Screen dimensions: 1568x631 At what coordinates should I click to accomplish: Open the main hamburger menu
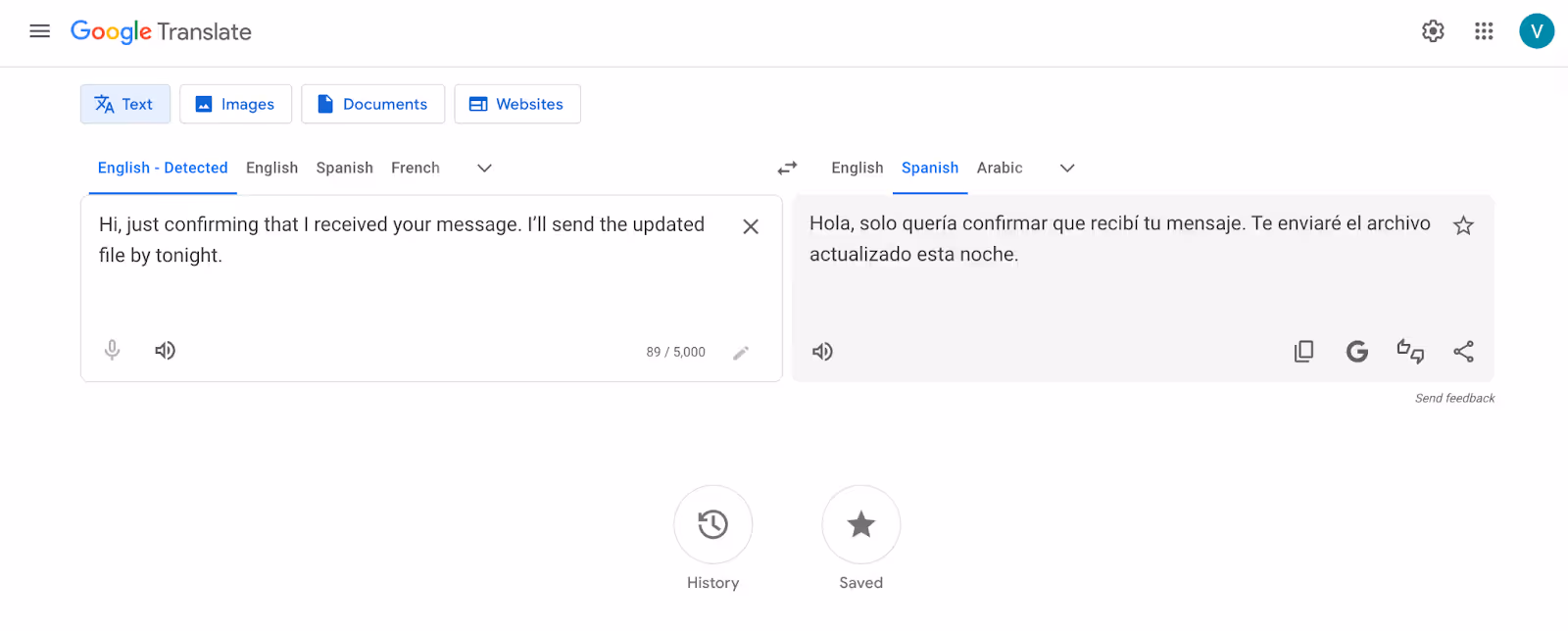(39, 31)
